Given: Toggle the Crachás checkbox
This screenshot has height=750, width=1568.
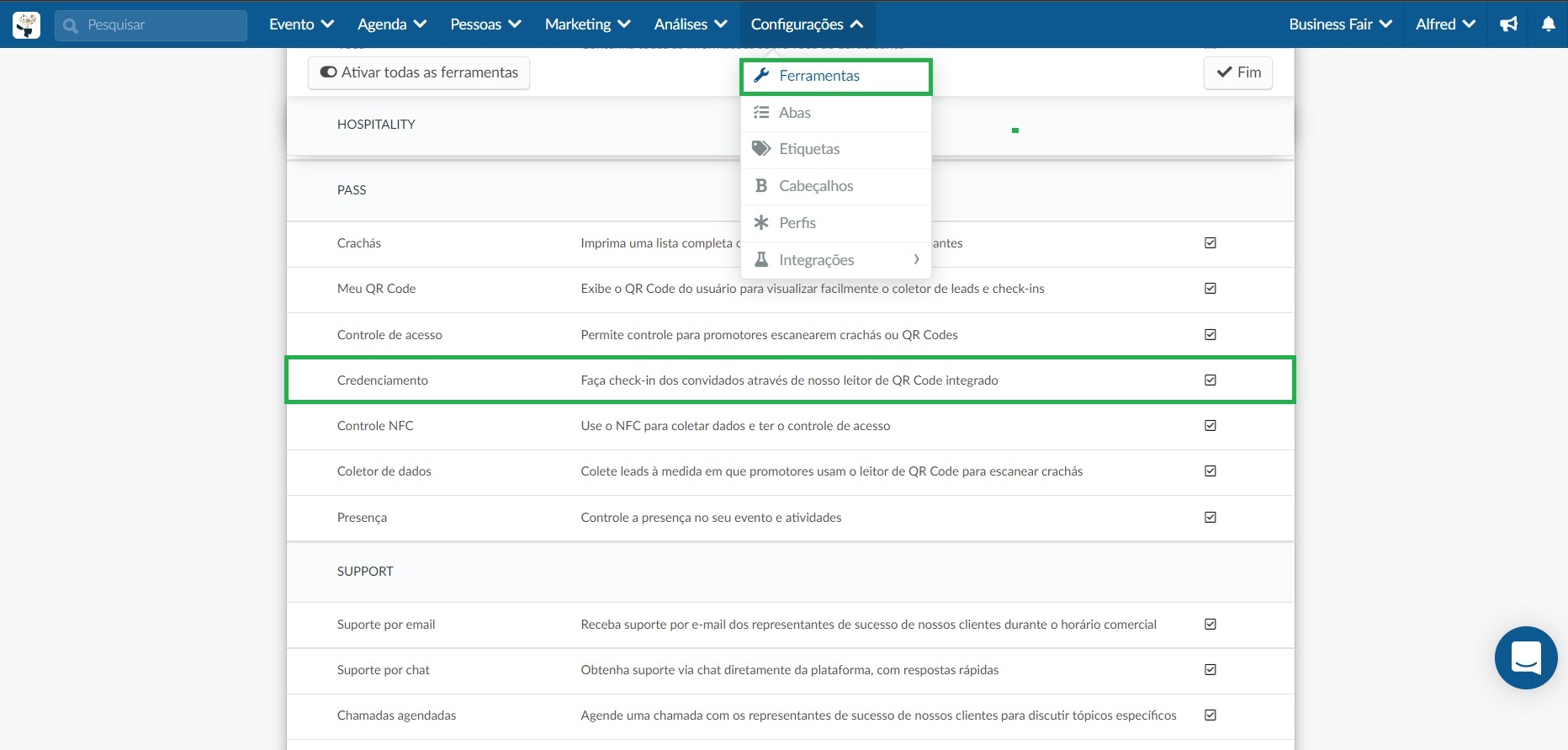Looking at the screenshot, I should (1210, 242).
